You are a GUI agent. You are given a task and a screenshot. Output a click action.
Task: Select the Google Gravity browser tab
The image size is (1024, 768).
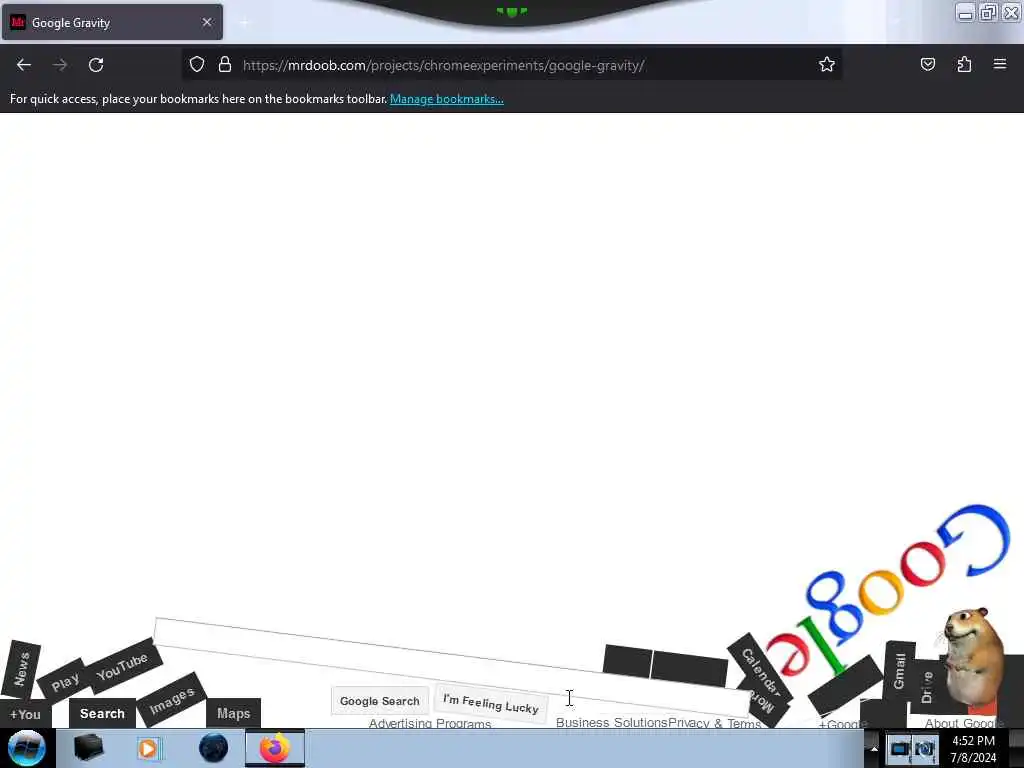(x=112, y=22)
